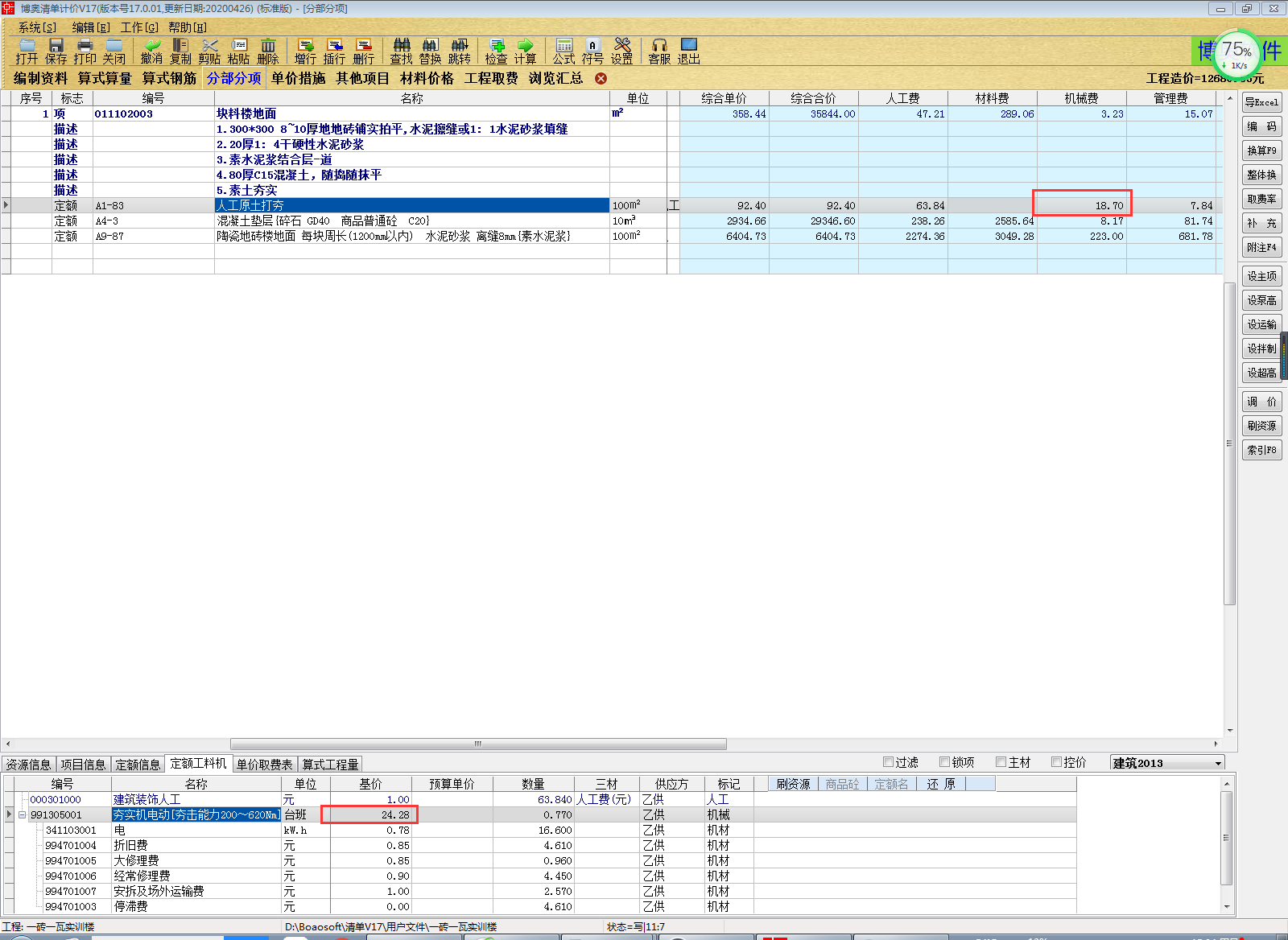This screenshot has height=940, width=1288.
Task: Collapse the tree node 991305001
Action: pyautogui.click(x=23, y=814)
